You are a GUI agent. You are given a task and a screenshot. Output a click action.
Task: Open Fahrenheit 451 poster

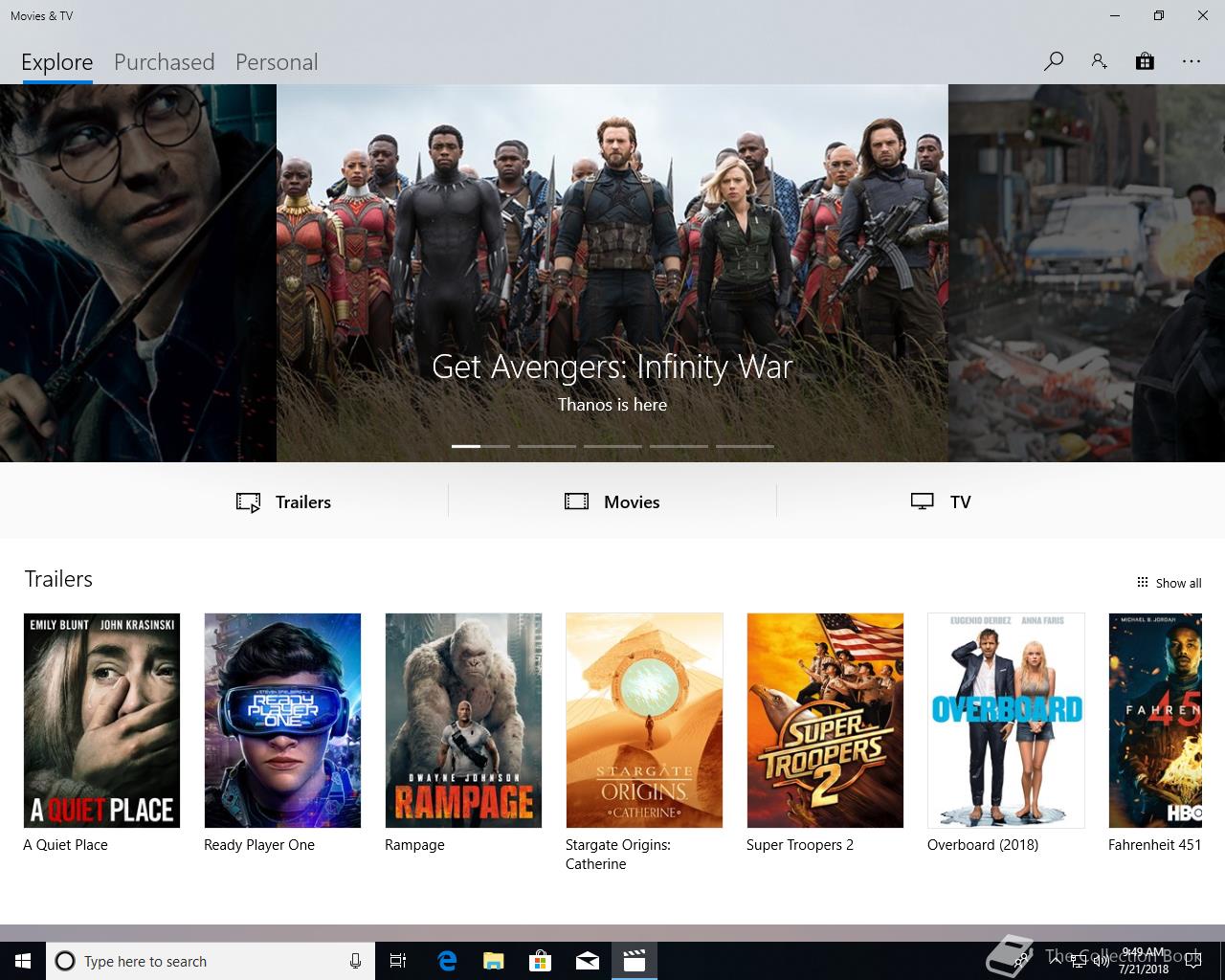point(1155,721)
